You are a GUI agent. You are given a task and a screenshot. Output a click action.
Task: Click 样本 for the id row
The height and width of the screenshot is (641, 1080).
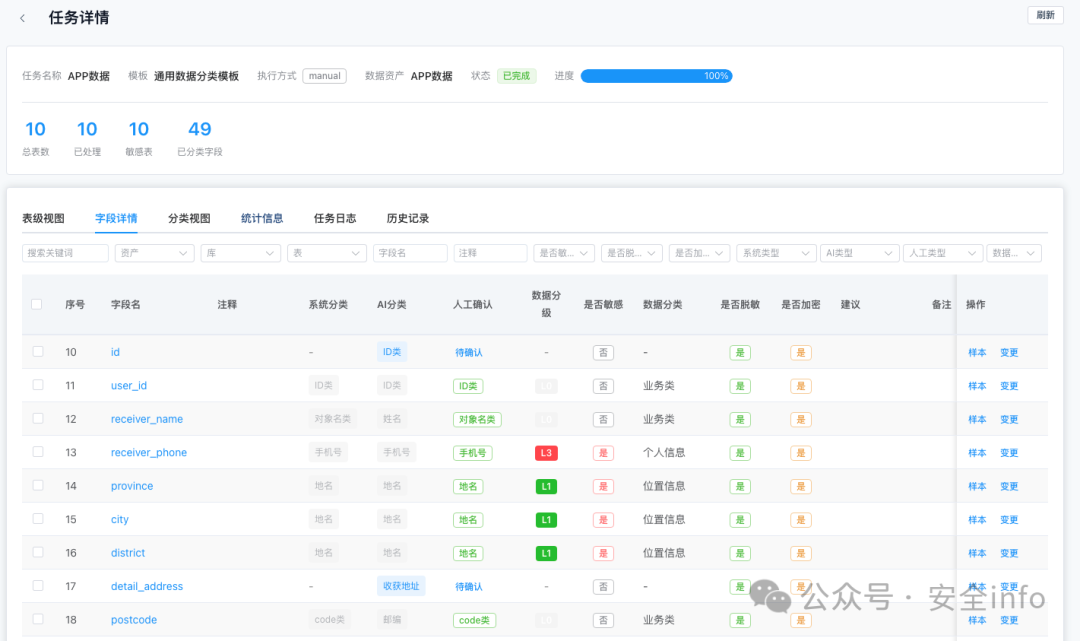pos(977,353)
